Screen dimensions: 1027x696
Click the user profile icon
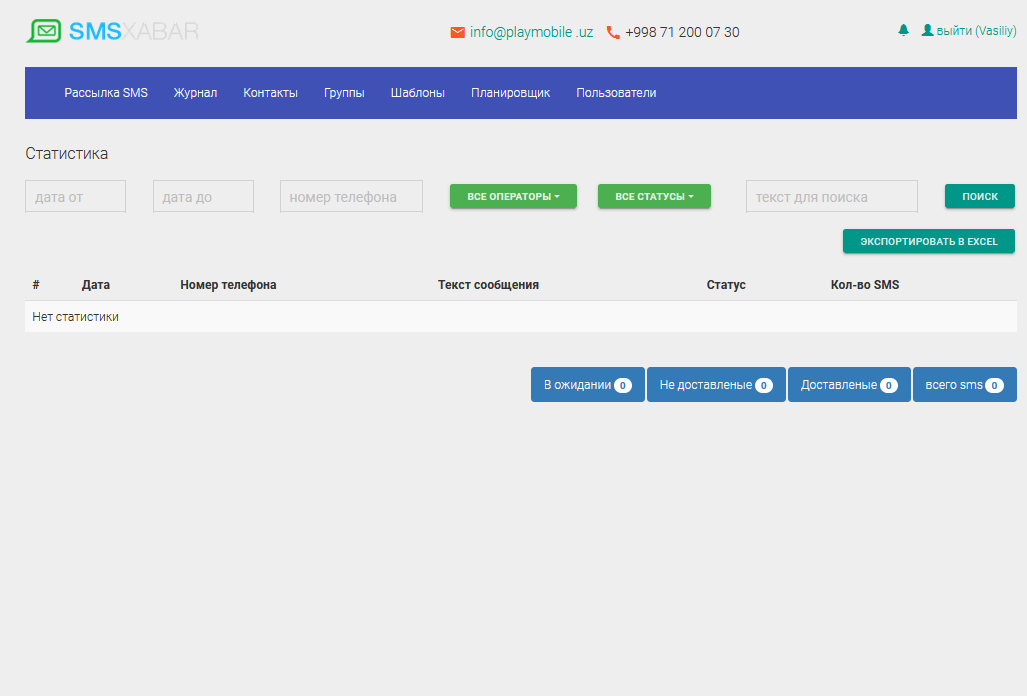pos(927,31)
